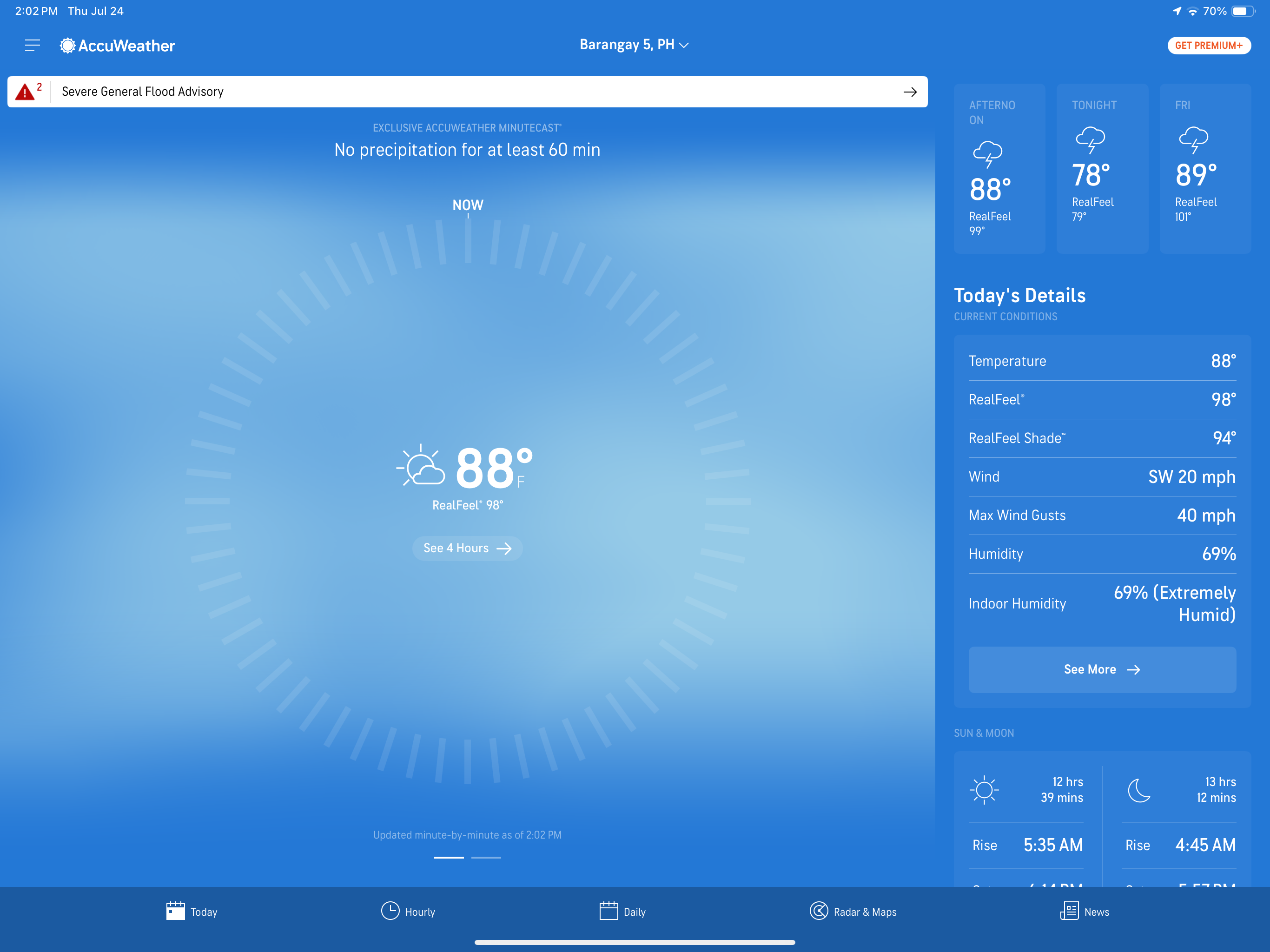Select the second page indicator under MinuteCast

pyautogui.click(x=486, y=857)
